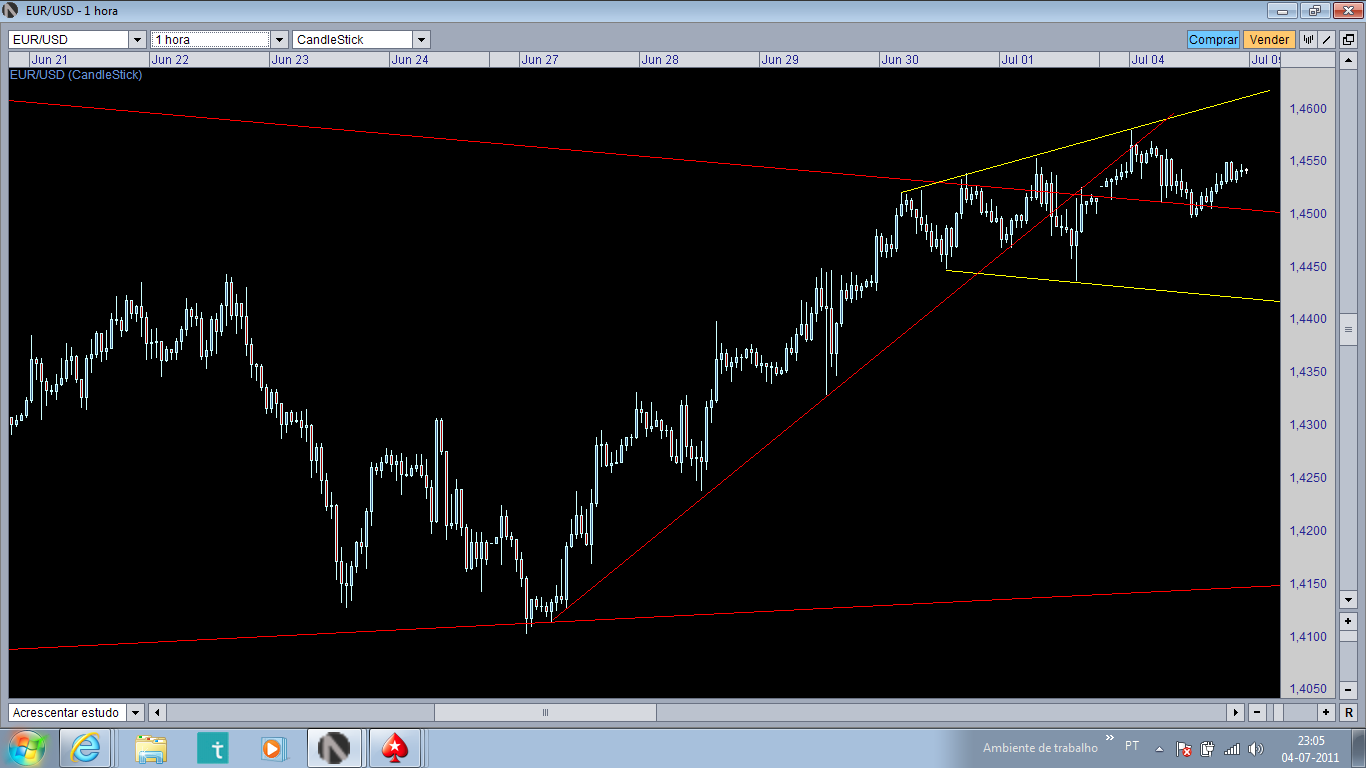This screenshot has height=768, width=1366.
Task: Select the chart bars style icon
Action: point(1308,39)
